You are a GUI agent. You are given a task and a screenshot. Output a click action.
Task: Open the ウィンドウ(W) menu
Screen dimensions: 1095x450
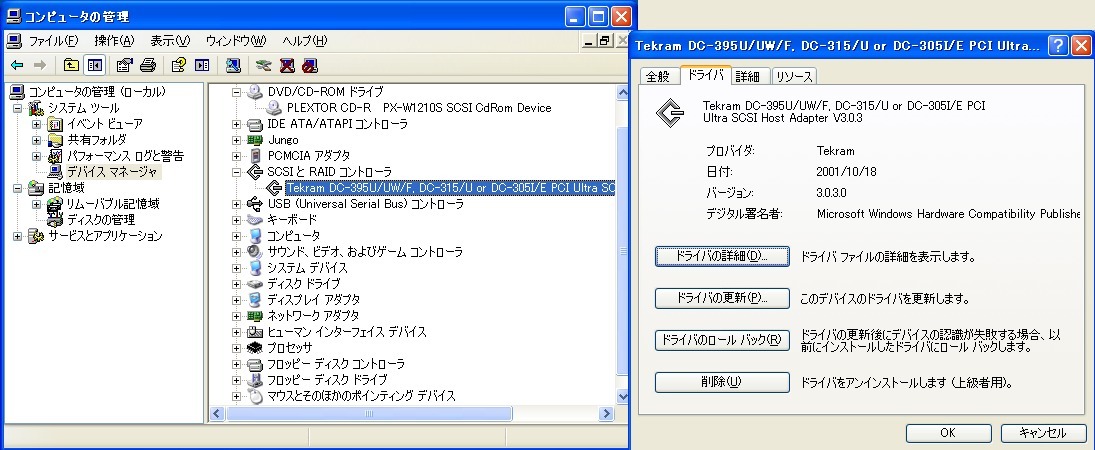(x=236, y=41)
